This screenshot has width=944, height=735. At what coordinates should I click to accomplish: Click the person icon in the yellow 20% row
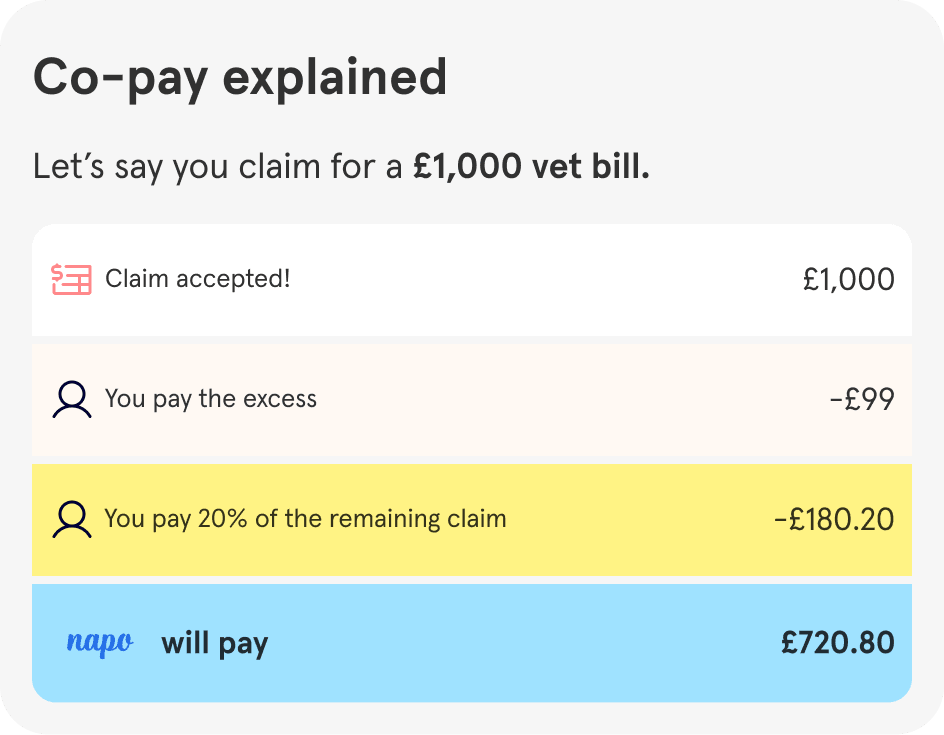(x=71, y=520)
